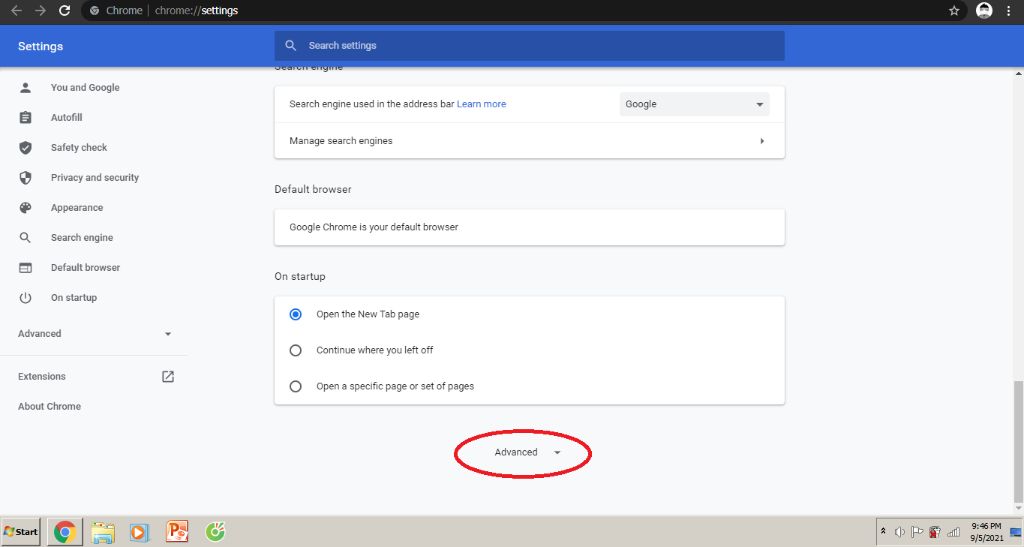The height and width of the screenshot is (547, 1024).
Task: Click the Windows Start button
Action: click(21, 532)
